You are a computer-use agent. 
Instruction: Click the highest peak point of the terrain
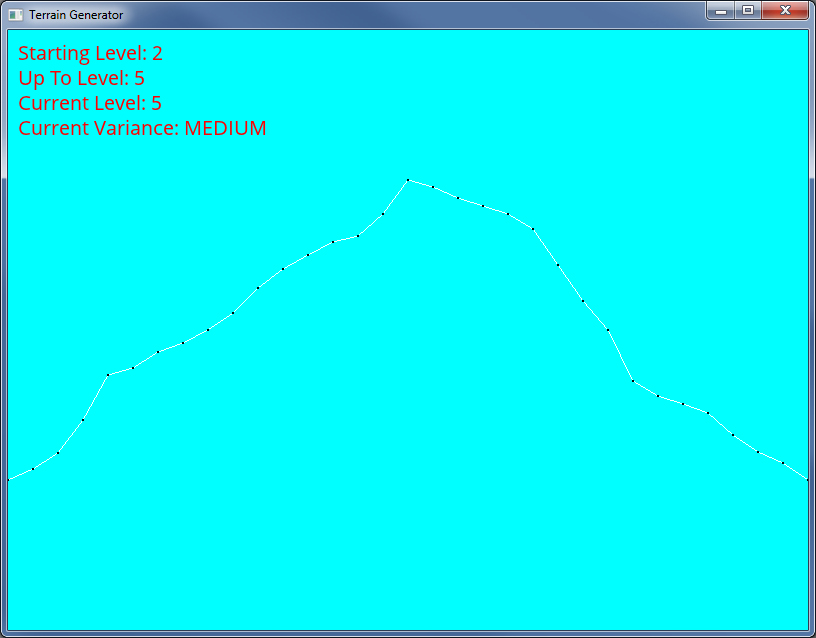tap(408, 180)
